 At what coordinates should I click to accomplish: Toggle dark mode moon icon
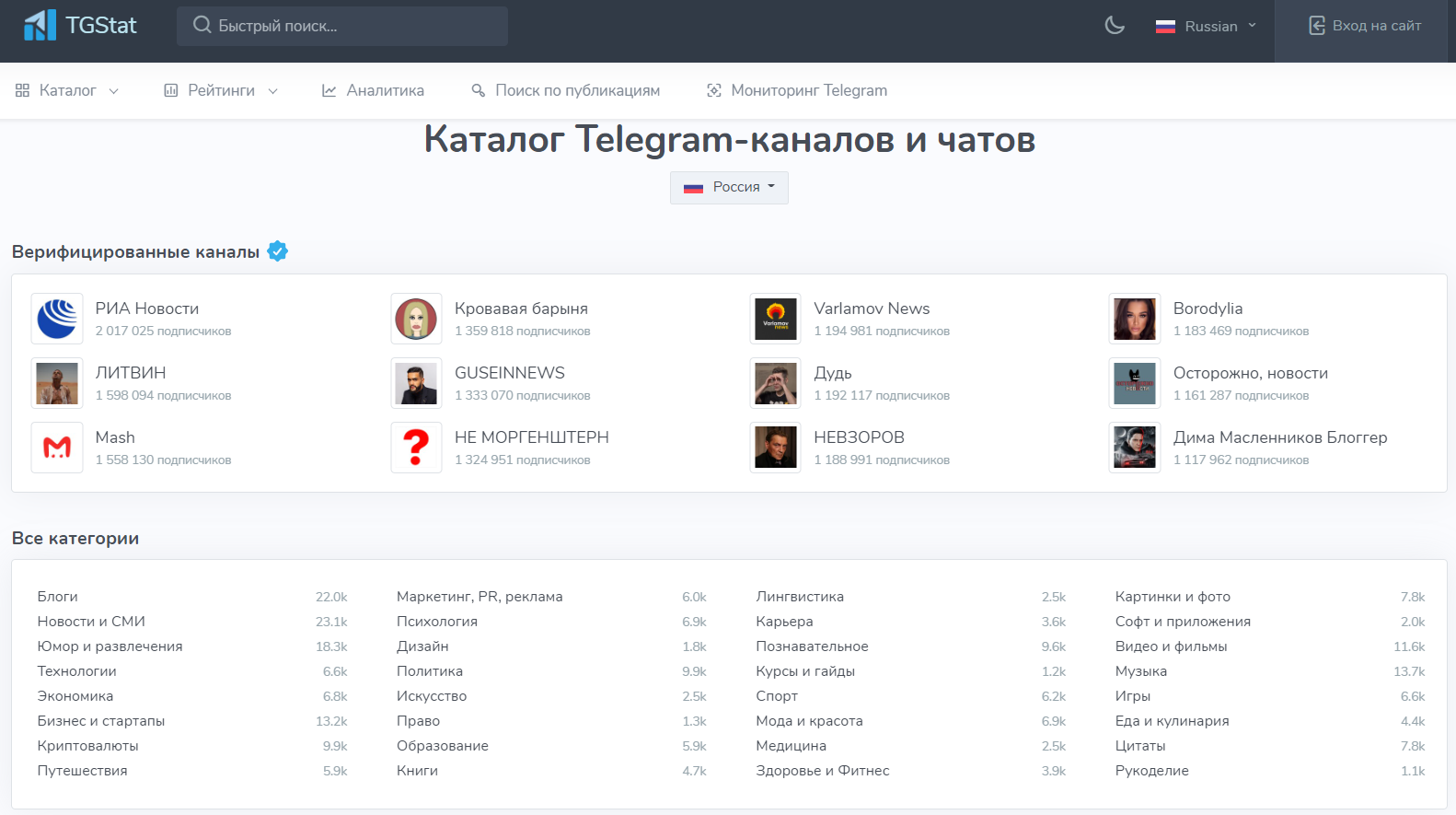1115,26
